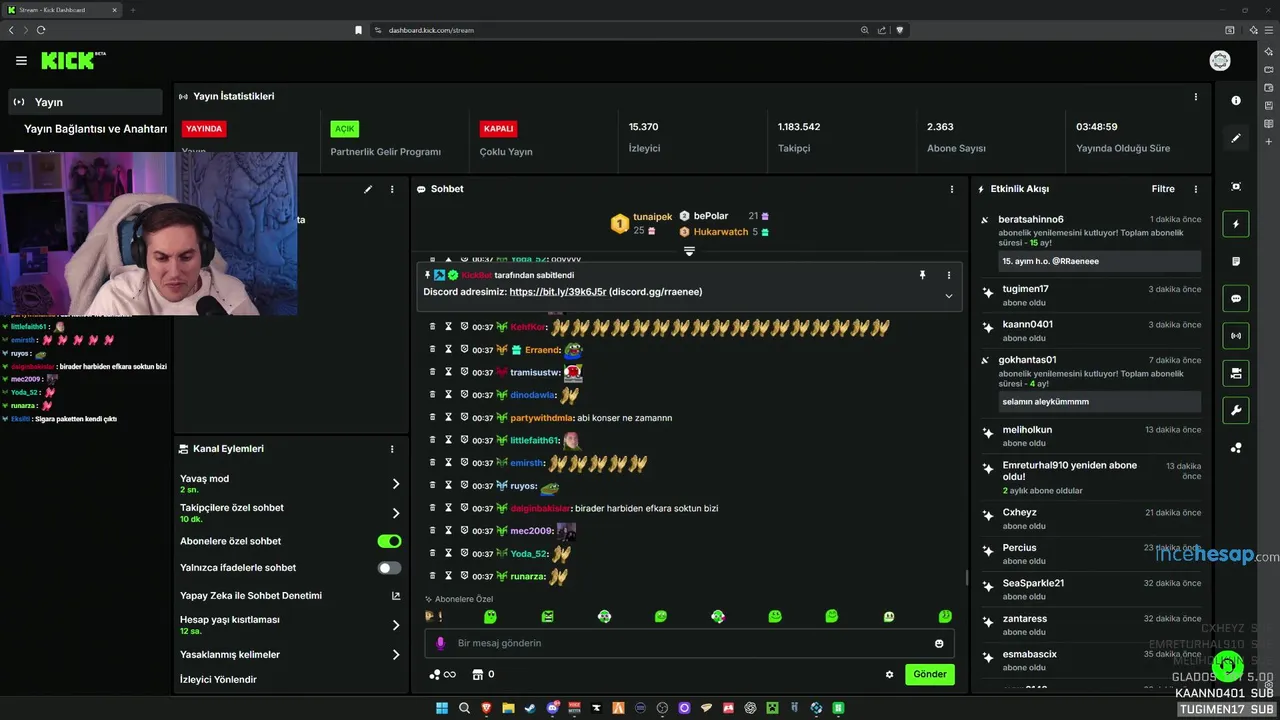
Task: Click the camera icon in right sidebar
Action: pos(1236,373)
